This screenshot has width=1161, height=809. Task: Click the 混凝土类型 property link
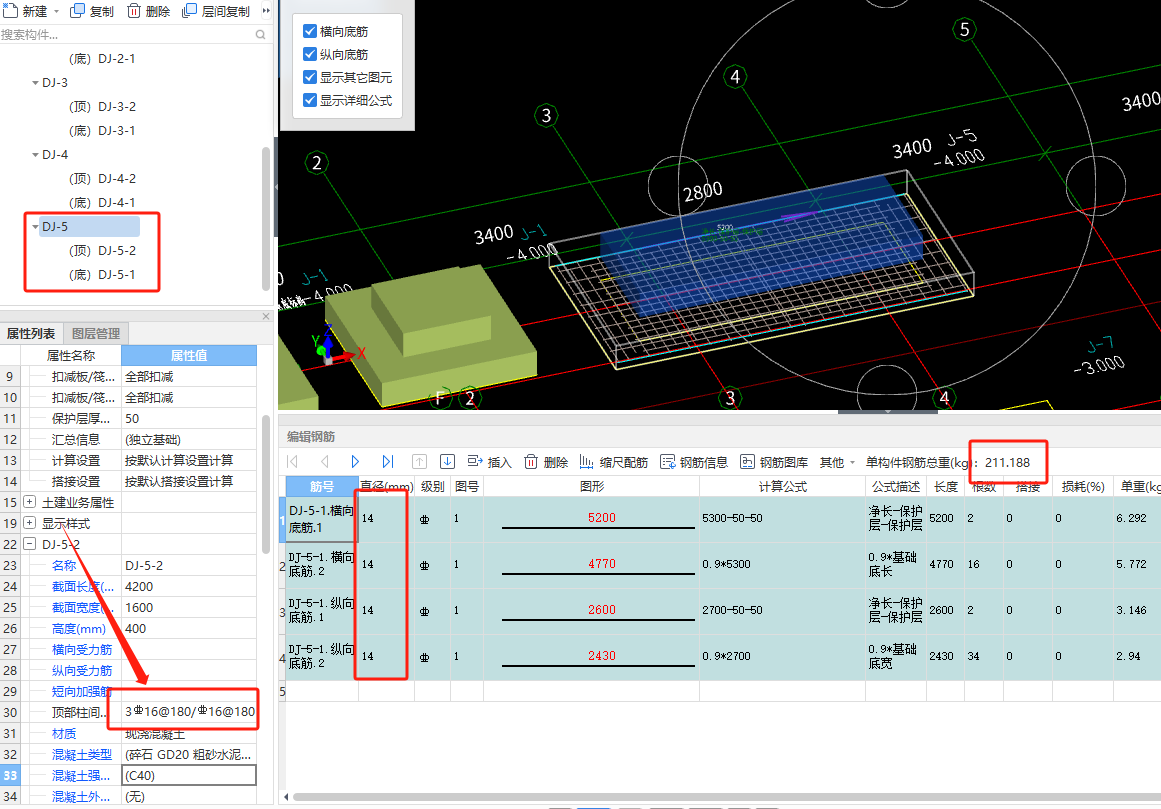(x=82, y=754)
